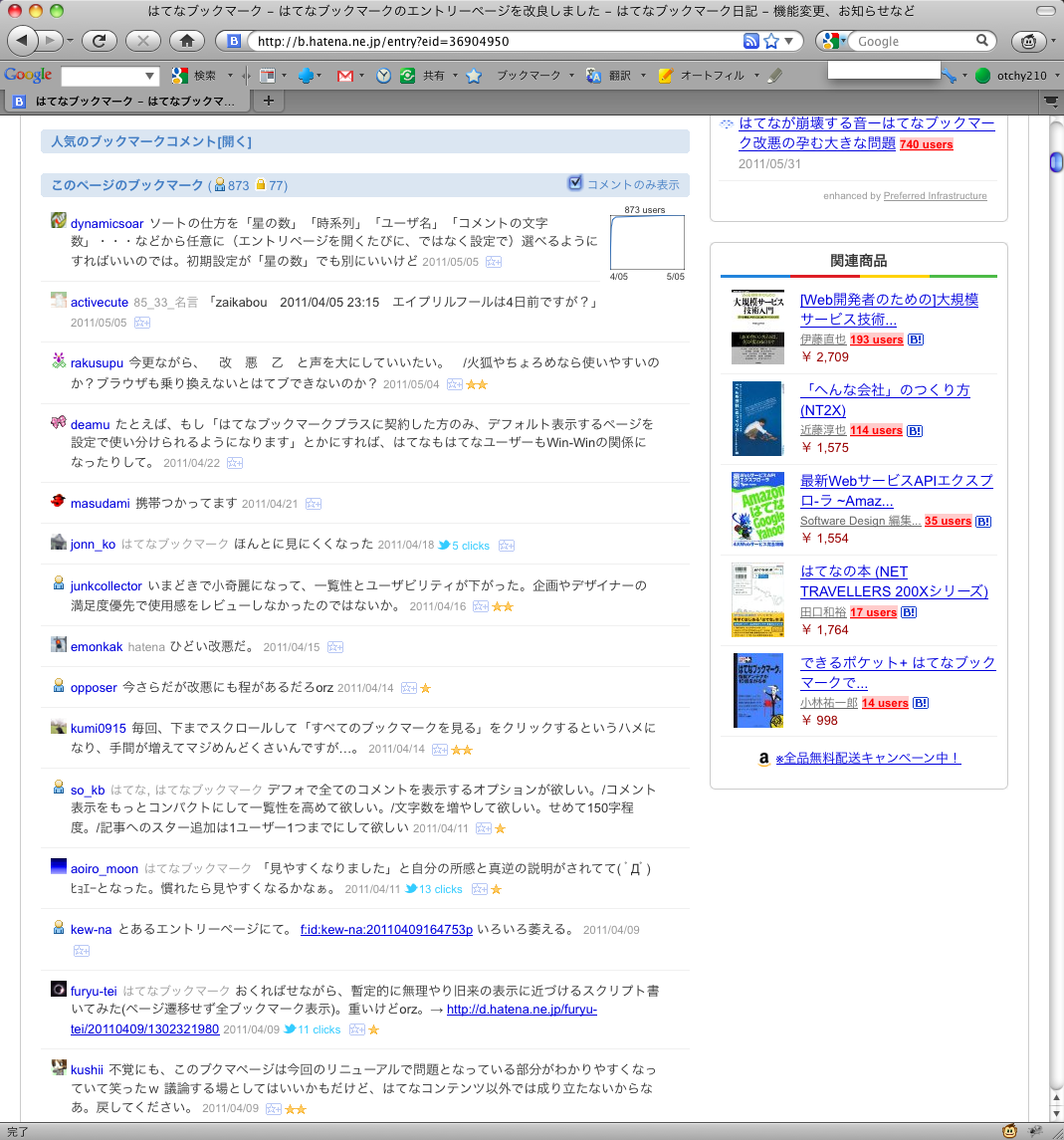The width and height of the screenshot is (1064, 1140).
Task: Open the dropdown arrow next to 検索
Action: pos(230,76)
